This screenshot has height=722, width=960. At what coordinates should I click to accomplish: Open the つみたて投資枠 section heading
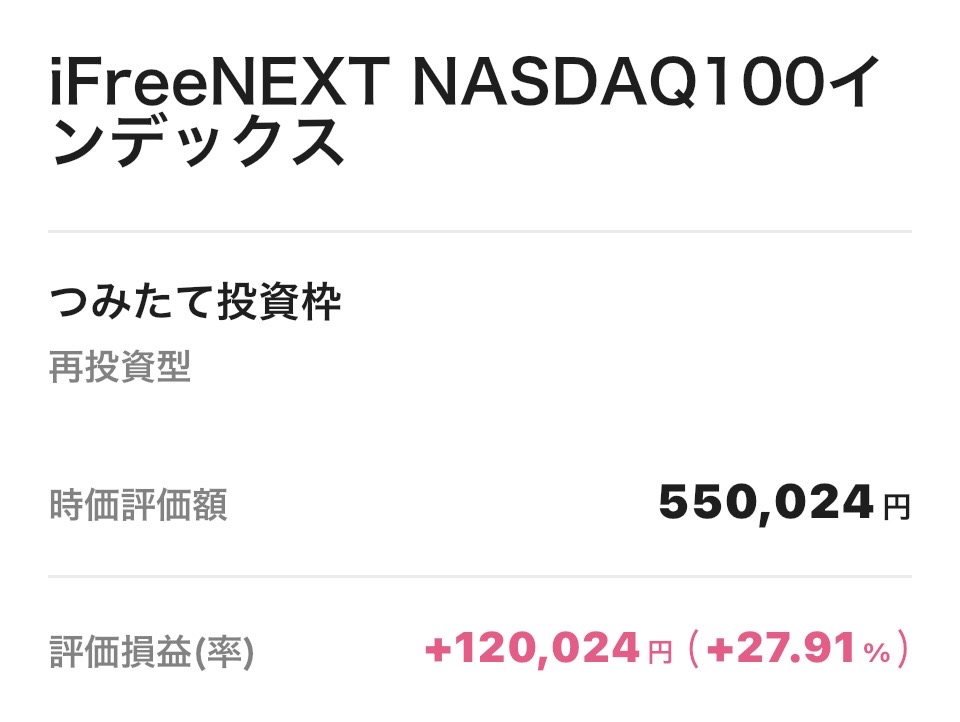coord(195,304)
